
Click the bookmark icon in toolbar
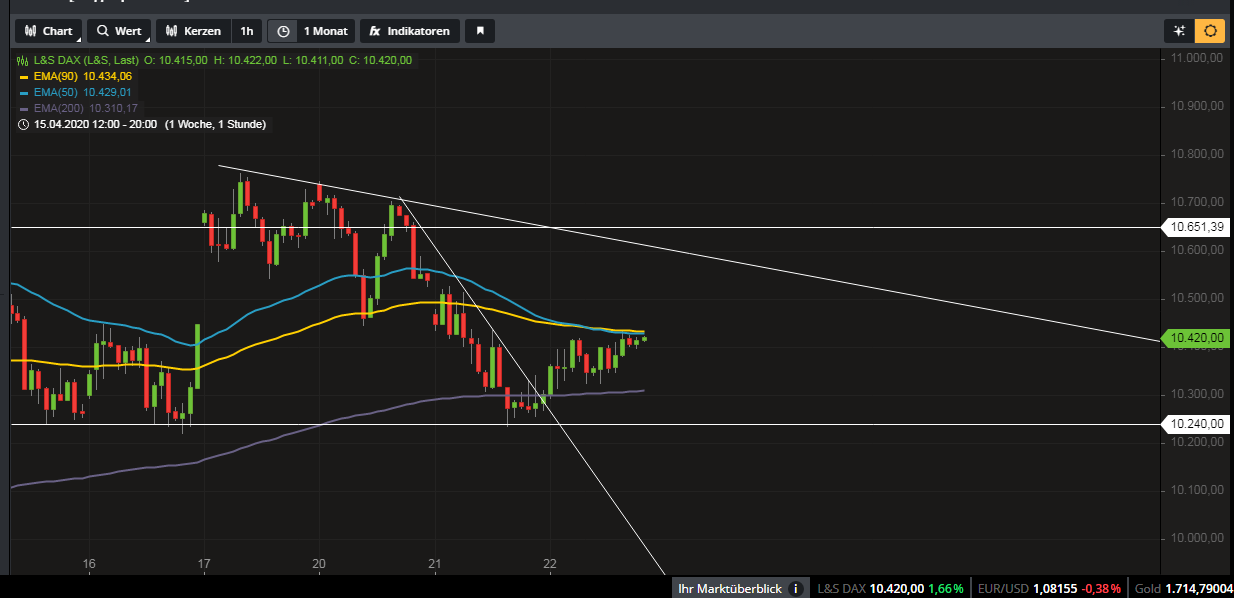click(480, 31)
